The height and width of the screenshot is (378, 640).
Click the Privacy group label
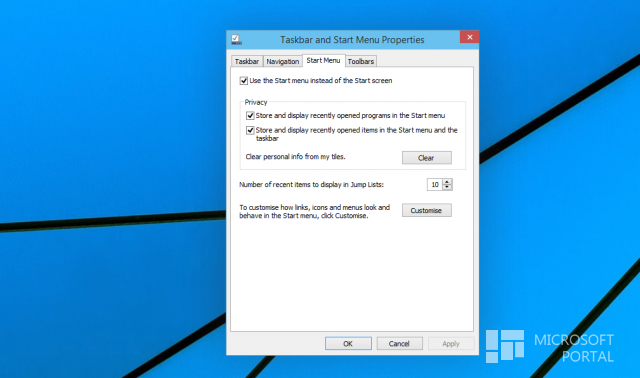coord(256,102)
